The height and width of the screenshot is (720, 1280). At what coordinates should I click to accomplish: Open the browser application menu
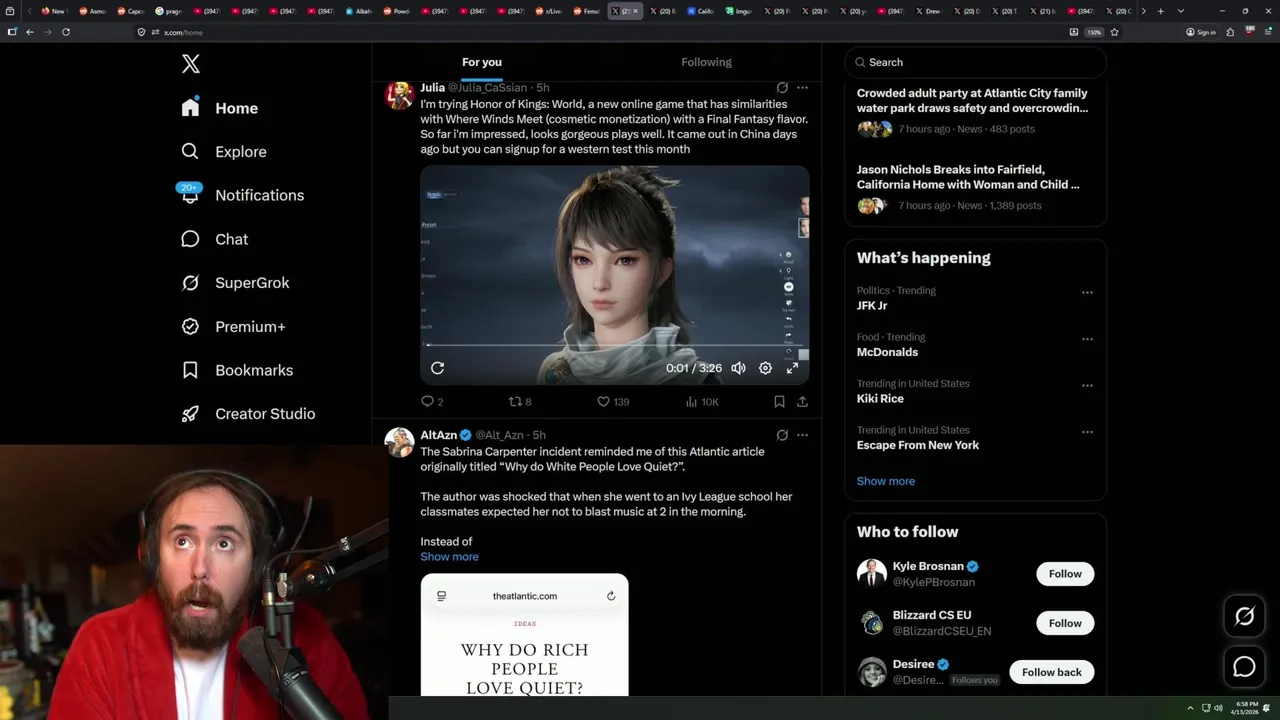tap(1267, 32)
